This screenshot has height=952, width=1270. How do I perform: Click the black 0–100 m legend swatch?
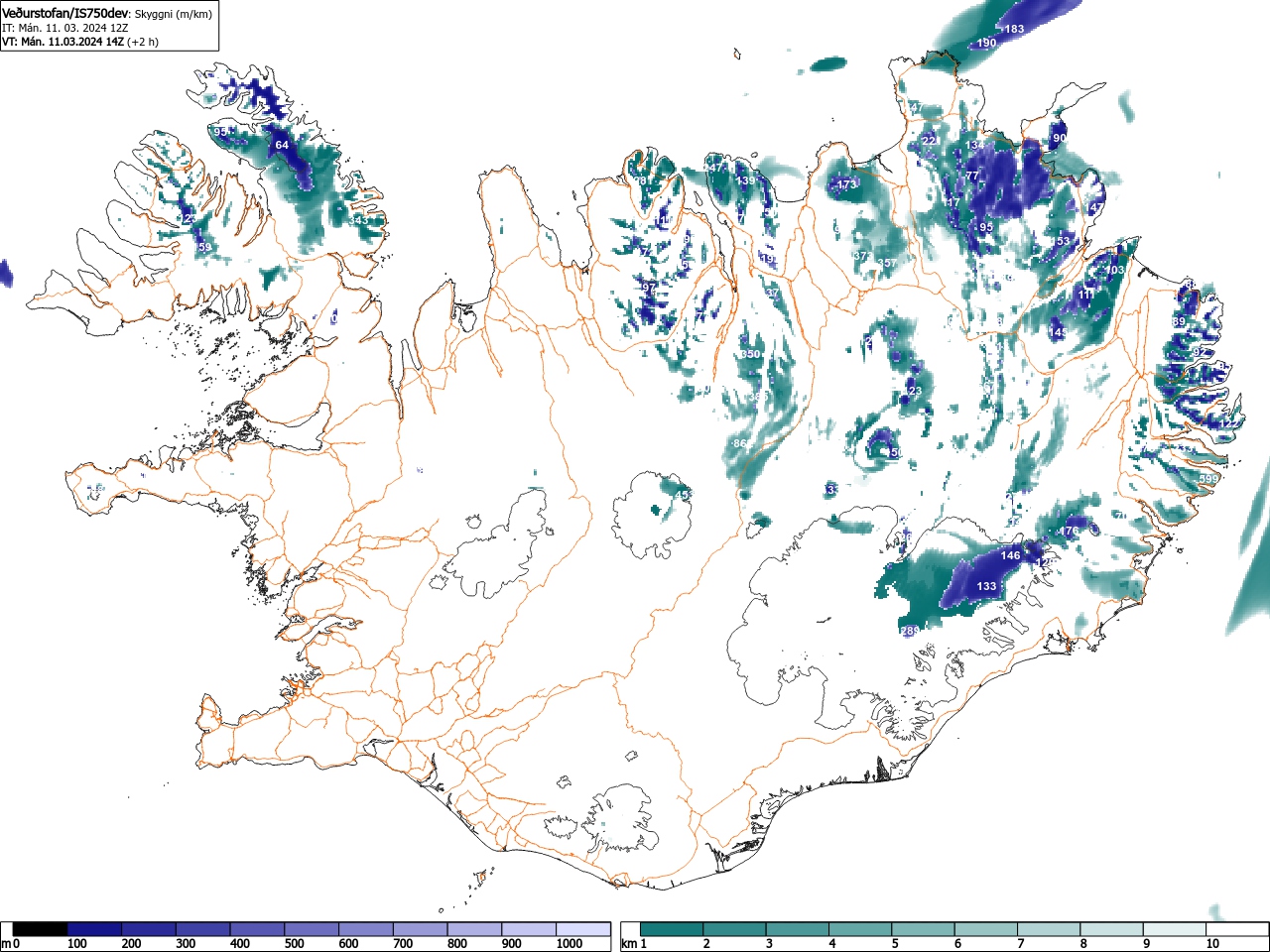(41, 929)
